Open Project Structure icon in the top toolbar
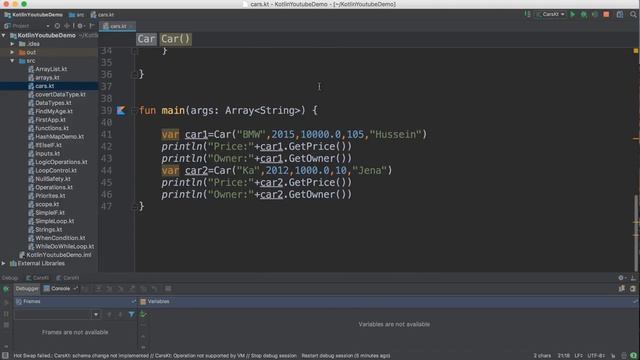Image resolution: width=640 pixels, height=360 pixels. (620, 14)
